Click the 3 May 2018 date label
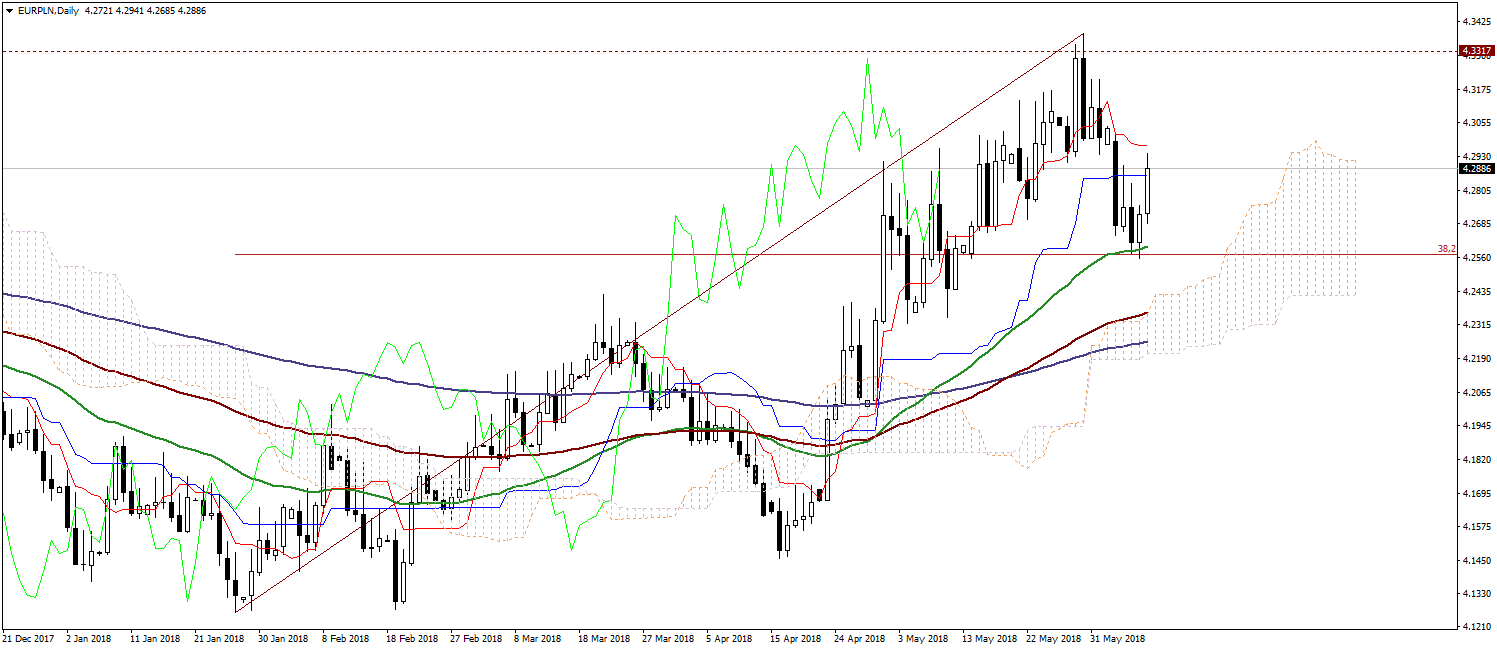The image size is (1497, 650). tap(923, 638)
